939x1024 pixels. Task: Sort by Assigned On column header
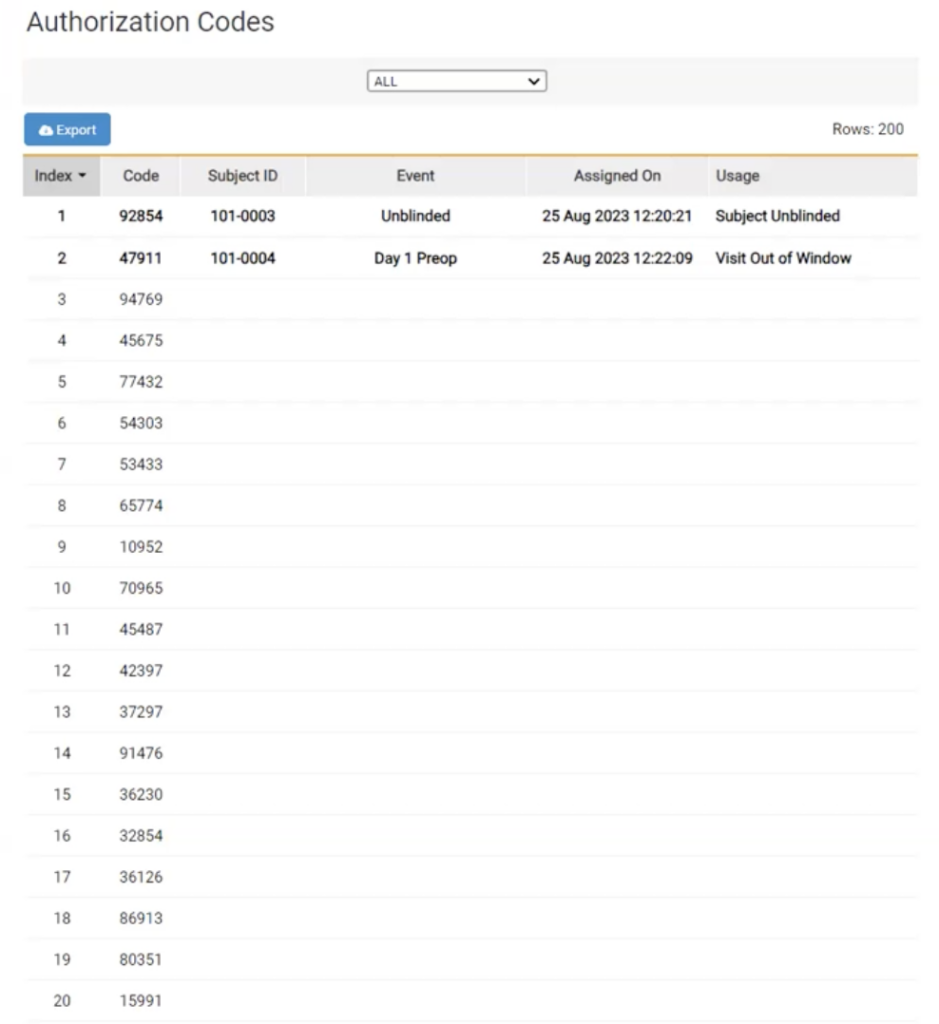click(617, 176)
